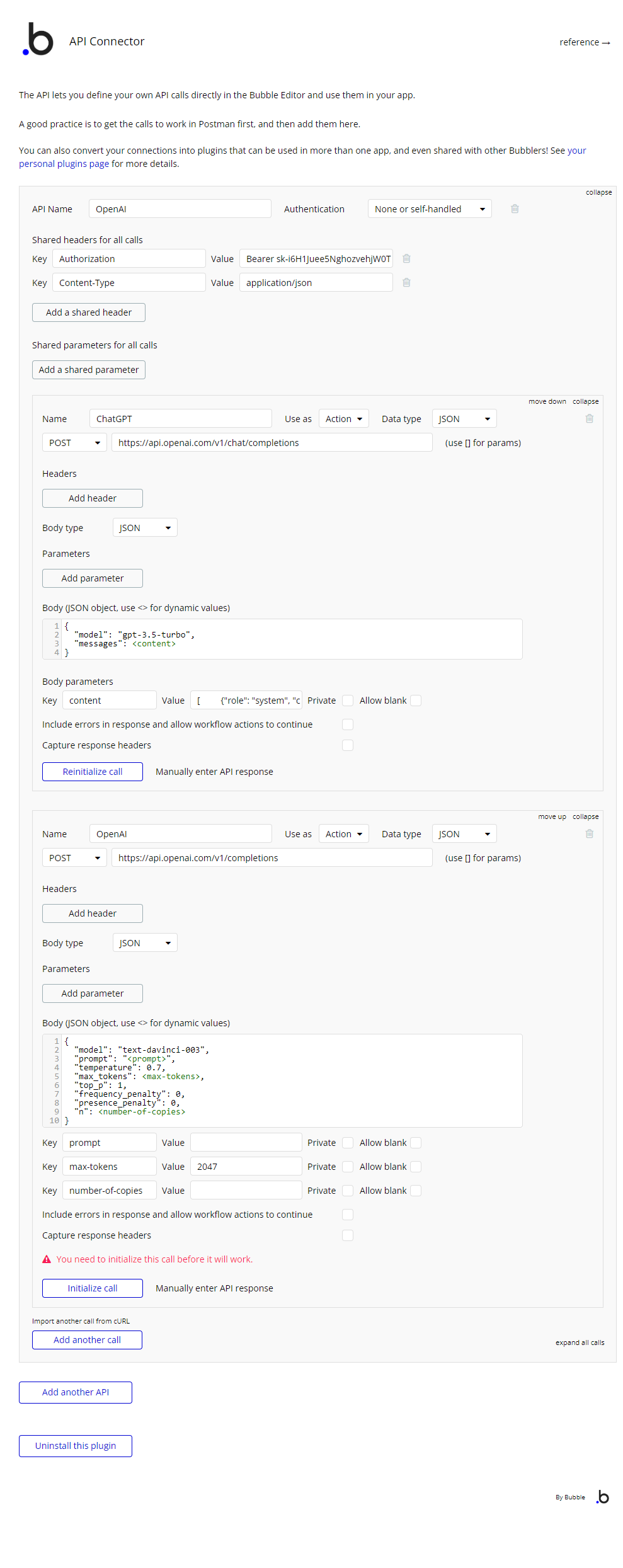Click the Bubble logo beside API Connector
Image resolution: width=623 pixels, height=1568 pixels.
[x=38, y=40]
